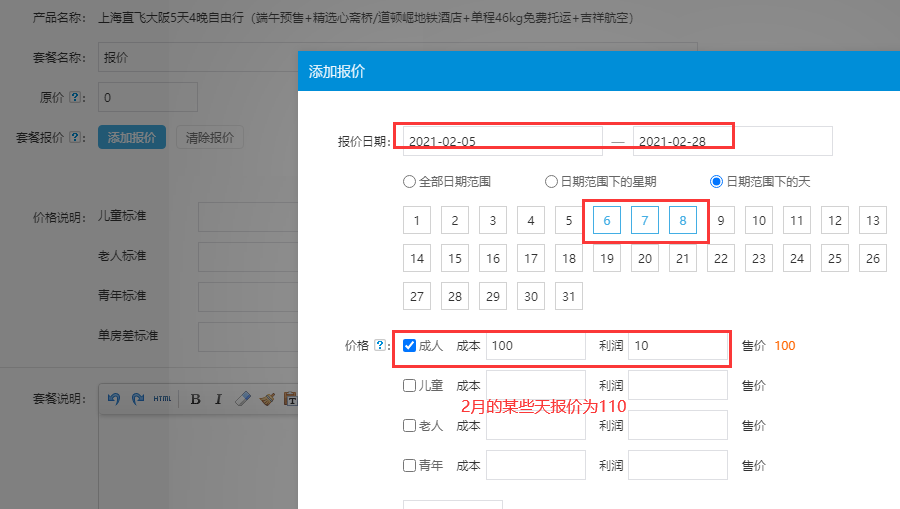Click the redo icon in editor toolbar
Viewport: 900px width, 509px height.
tap(137, 399)
